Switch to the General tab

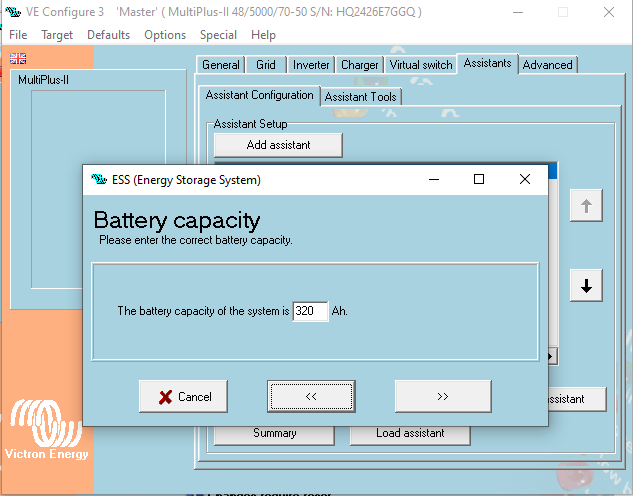click(221, 65)
